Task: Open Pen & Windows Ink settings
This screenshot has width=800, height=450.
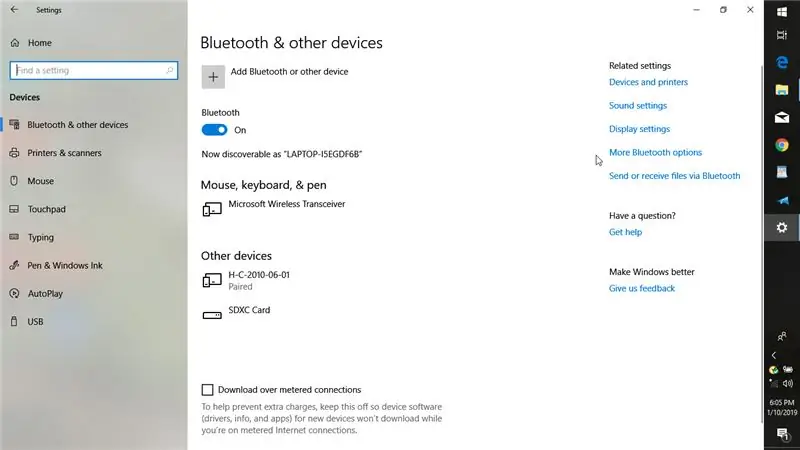Action: pos(65,265)
